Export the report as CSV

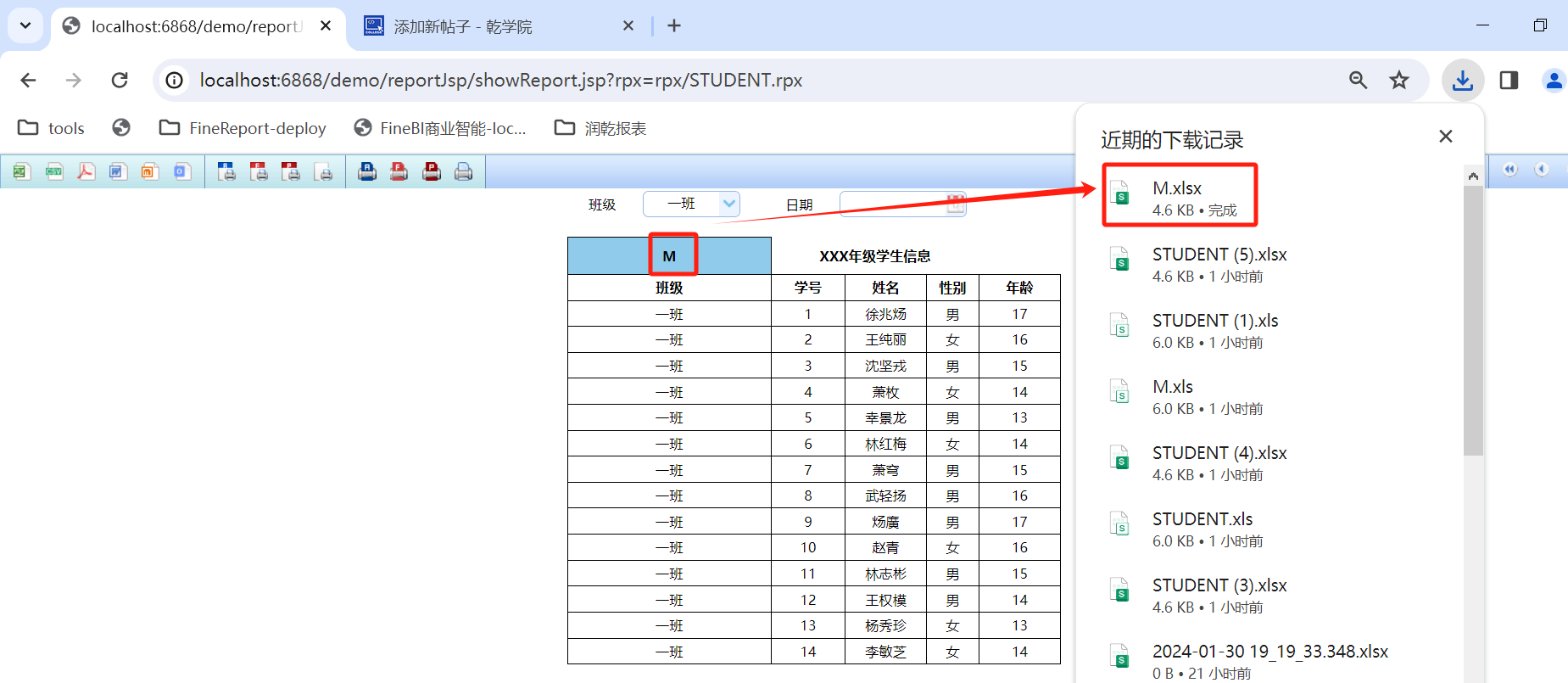coord(54,172)
